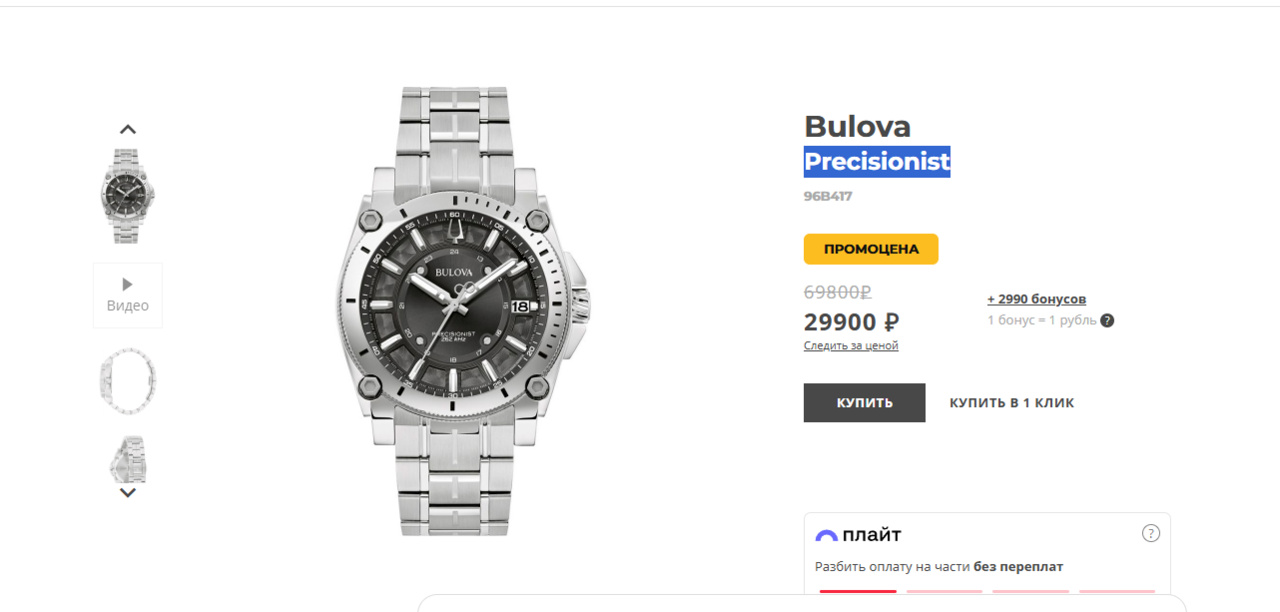Select the front-view watch thumbnail
Viewport: 1280px width, 612px height.
(x=127, y=196)
